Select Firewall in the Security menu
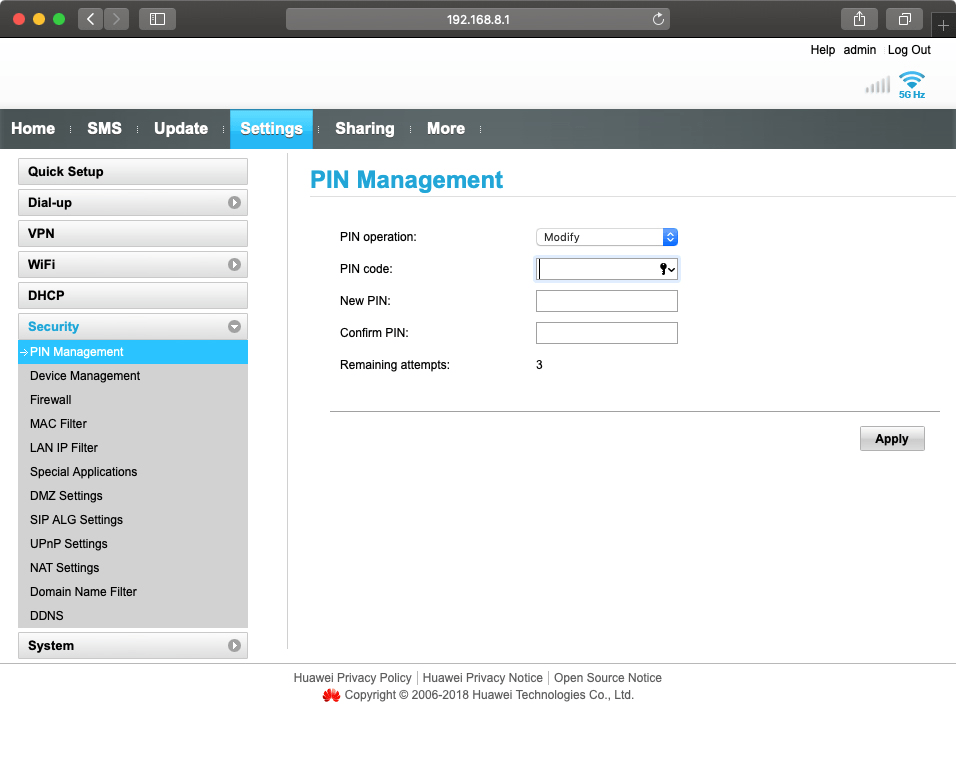Screen dimensions: 956x777 click(51, 400)
